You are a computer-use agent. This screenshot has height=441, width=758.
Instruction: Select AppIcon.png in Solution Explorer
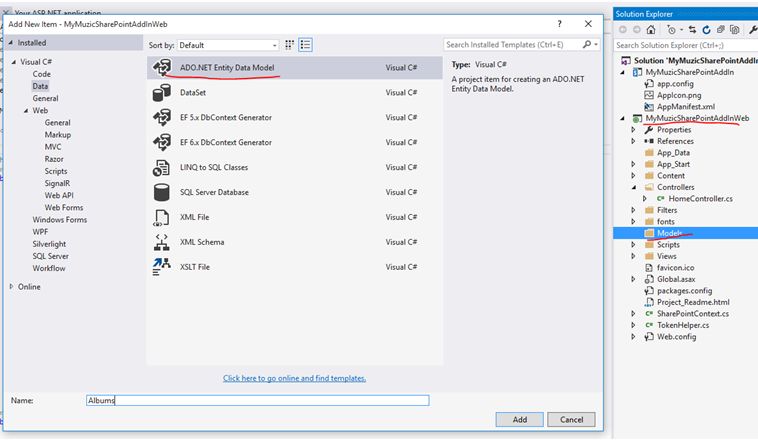coord(679,95)
